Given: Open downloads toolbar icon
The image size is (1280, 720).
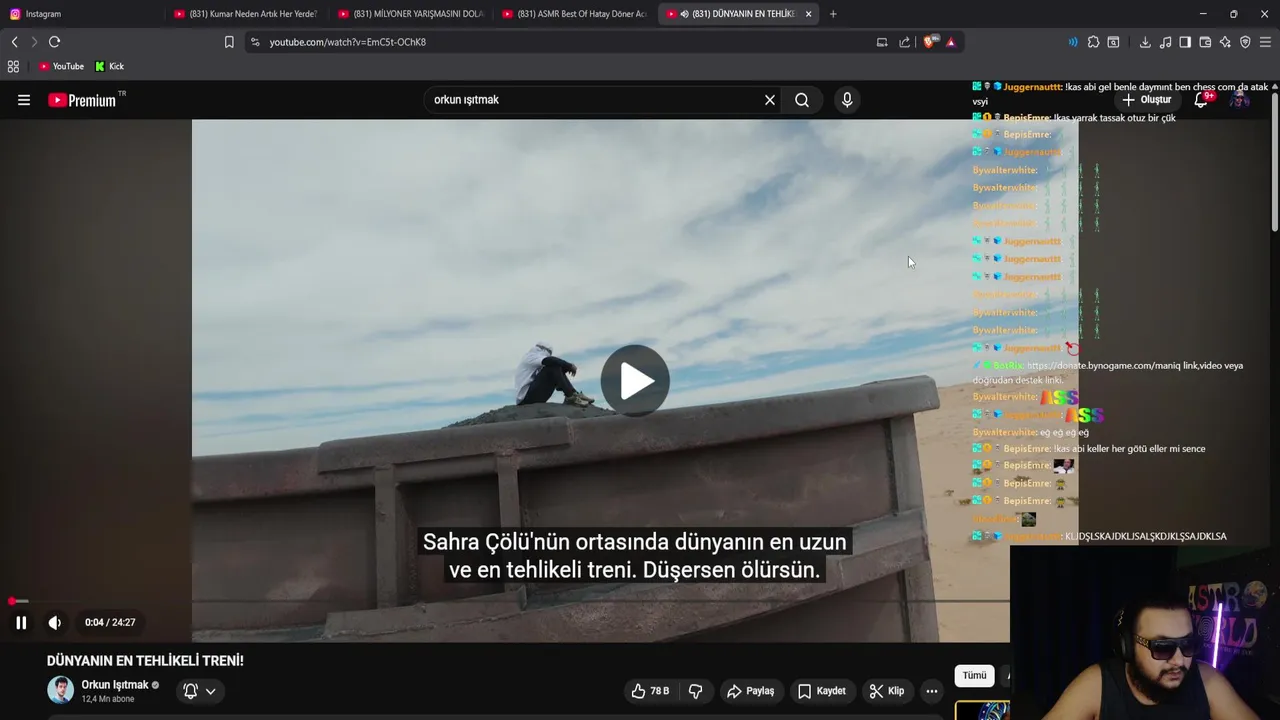Looking at the screenshot, I should click(1145, 42).
